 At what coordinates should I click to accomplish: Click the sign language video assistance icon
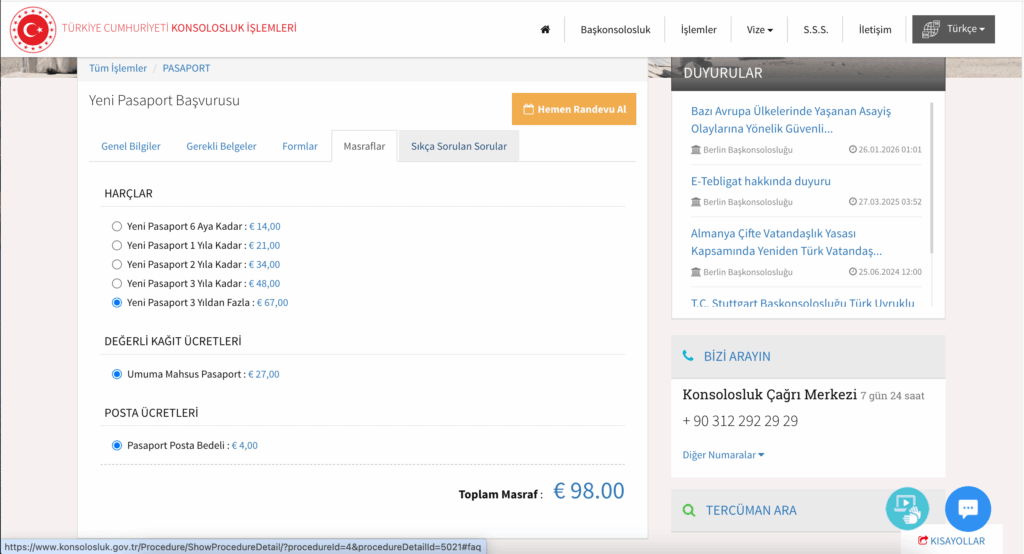click(x=907, y=508)
